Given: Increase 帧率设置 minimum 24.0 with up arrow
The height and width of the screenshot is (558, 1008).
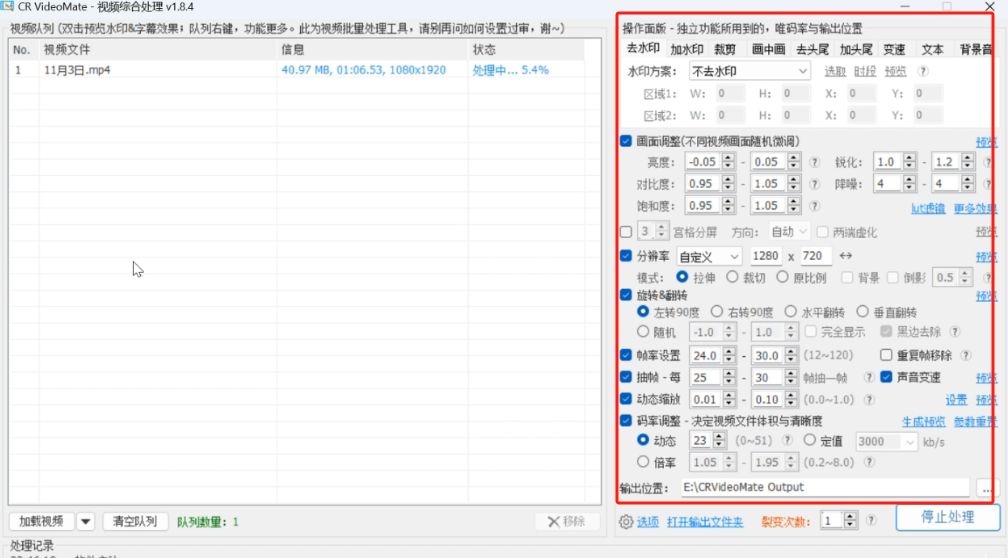Looking at the screenshot, I should point(728,352).
